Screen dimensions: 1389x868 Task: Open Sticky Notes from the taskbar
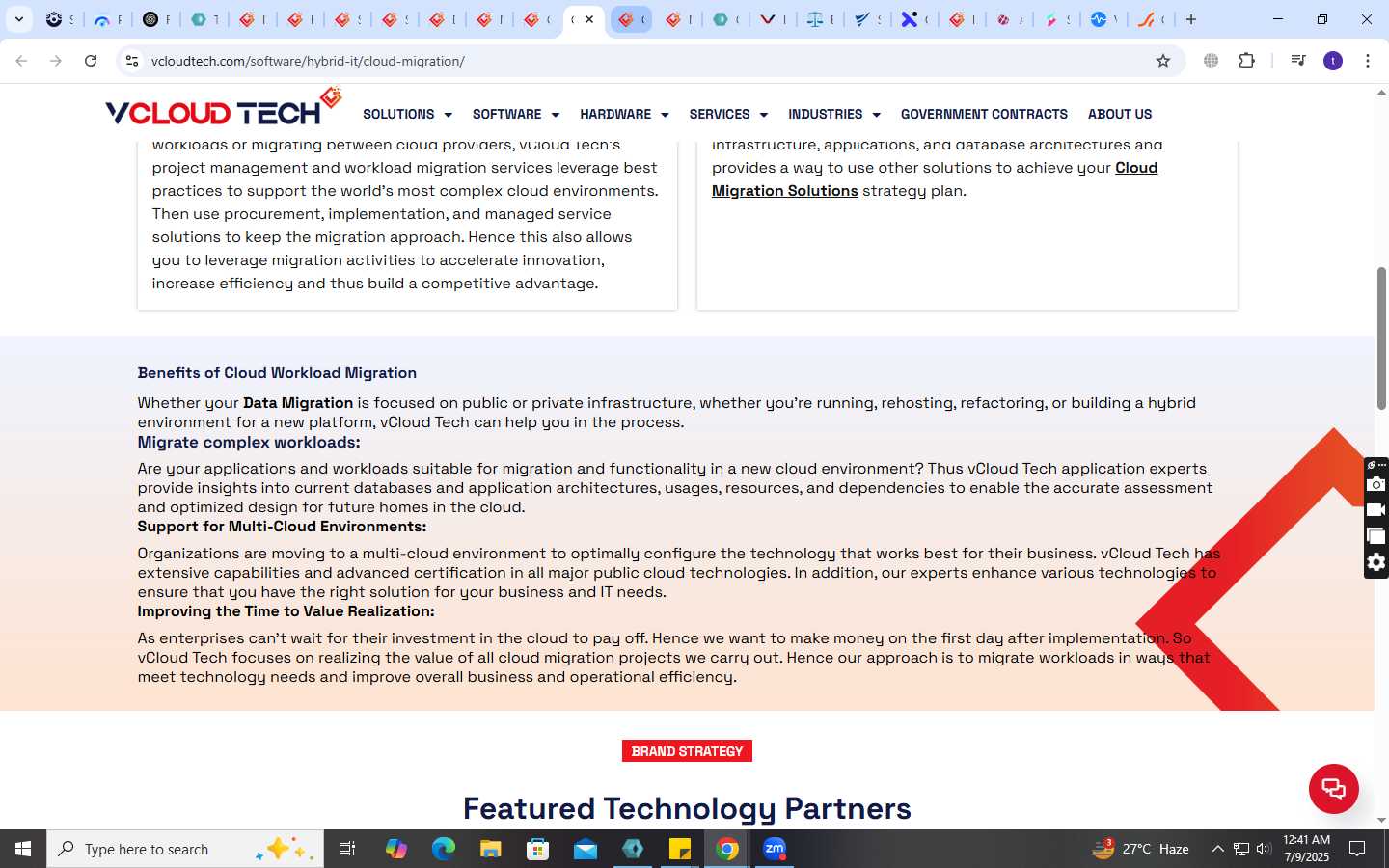point(680,849)
